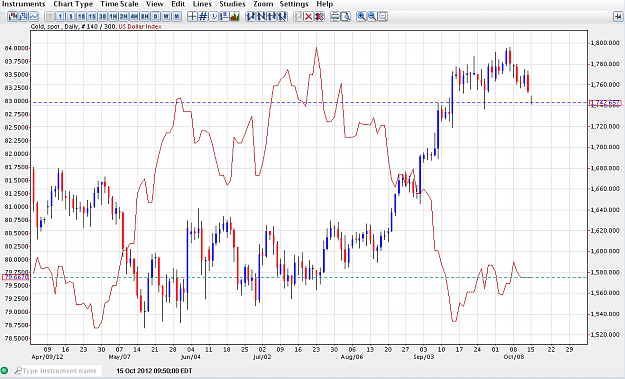The width and height of the screenshot is (625, 379).
Task: Open the Lines menu
Action: [x=202, y=4]
